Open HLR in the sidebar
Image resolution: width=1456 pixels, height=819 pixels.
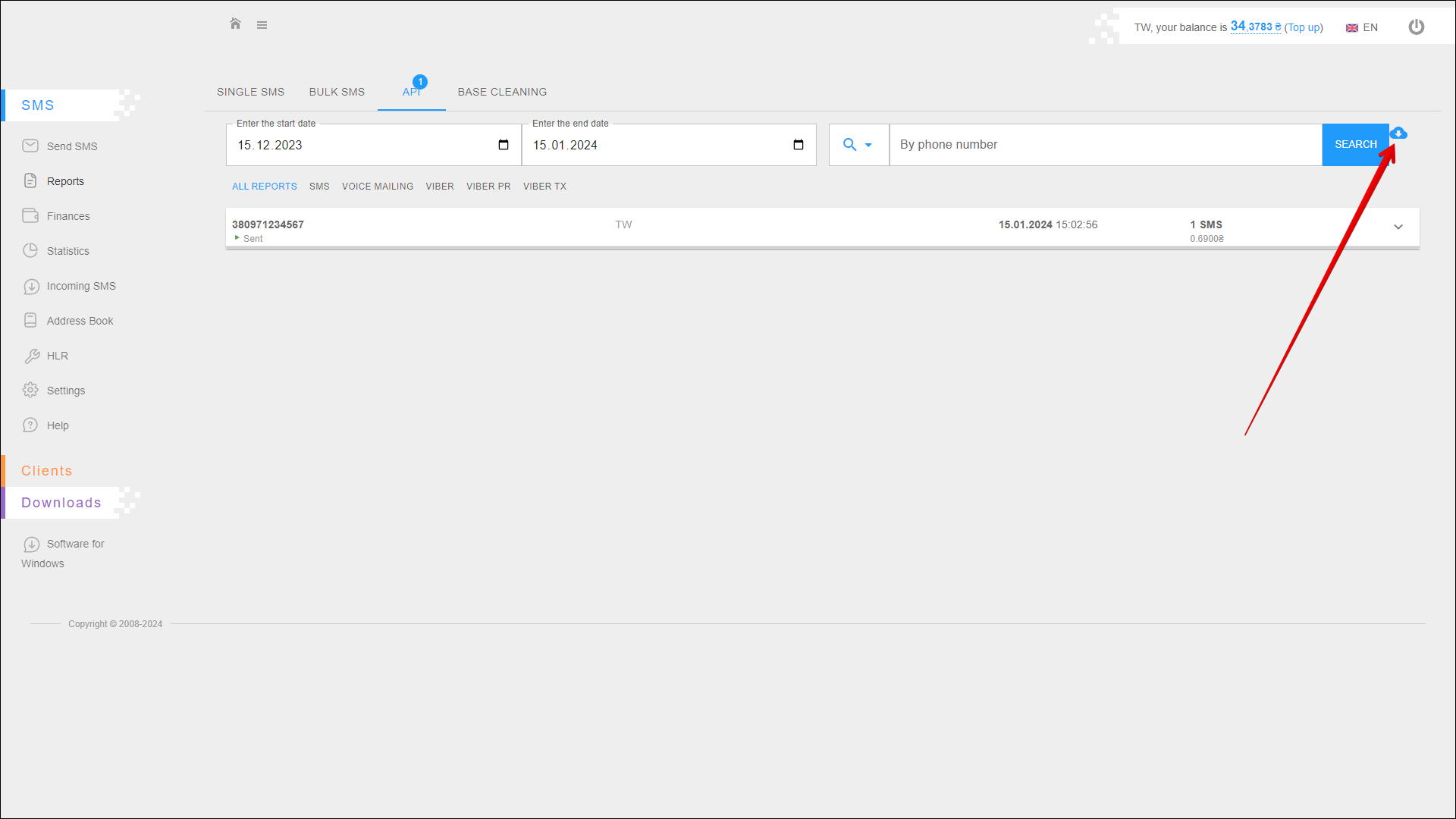57,356
